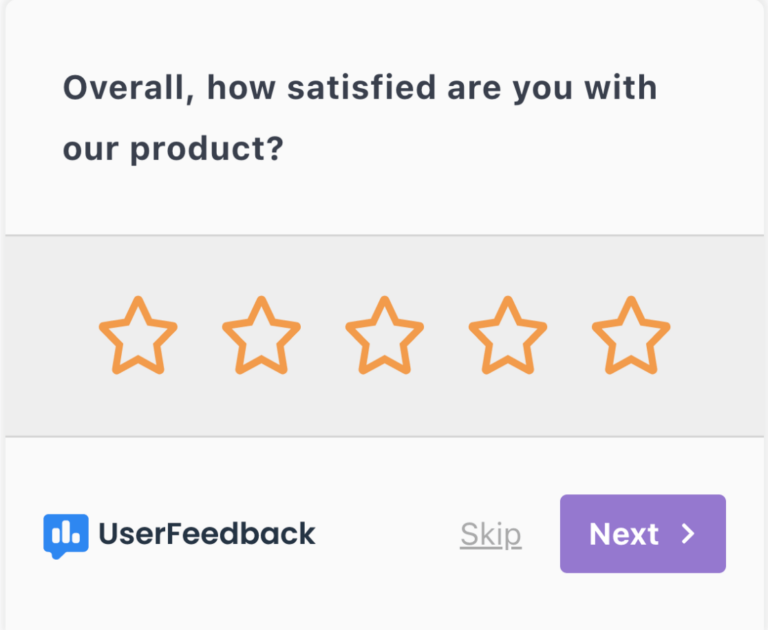This screenshot has height=630, width=768.
Task: Click the word 'Next' label text
Action: [x=623, y=534]
